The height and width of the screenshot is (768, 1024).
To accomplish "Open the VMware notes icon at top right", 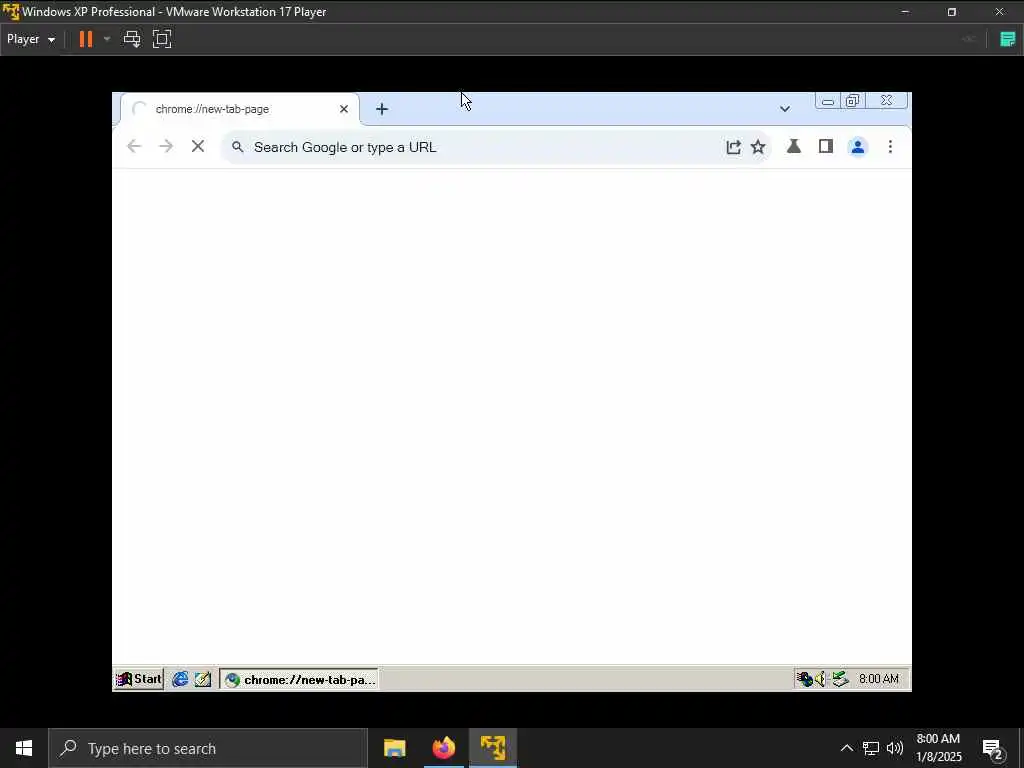I will [1008, 39].
